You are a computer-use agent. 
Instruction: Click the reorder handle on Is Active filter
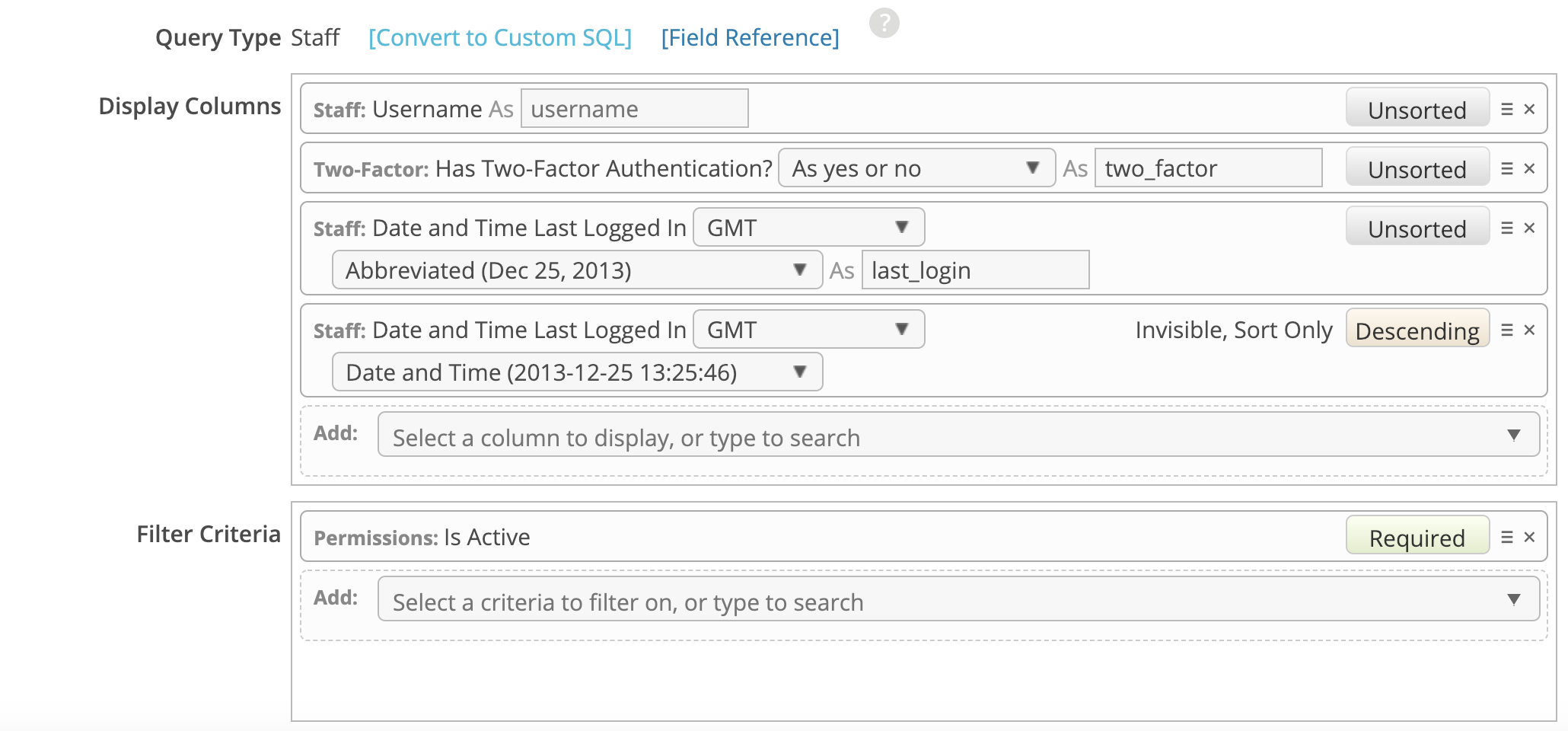point(1506,537)
